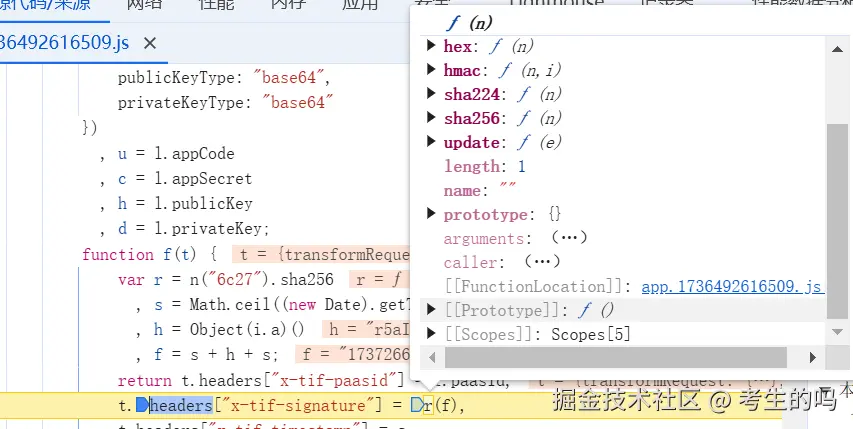Click the popup vertical scrollbar thumb
This screenshot has width=853, height=429.
[x=837, y=221]
